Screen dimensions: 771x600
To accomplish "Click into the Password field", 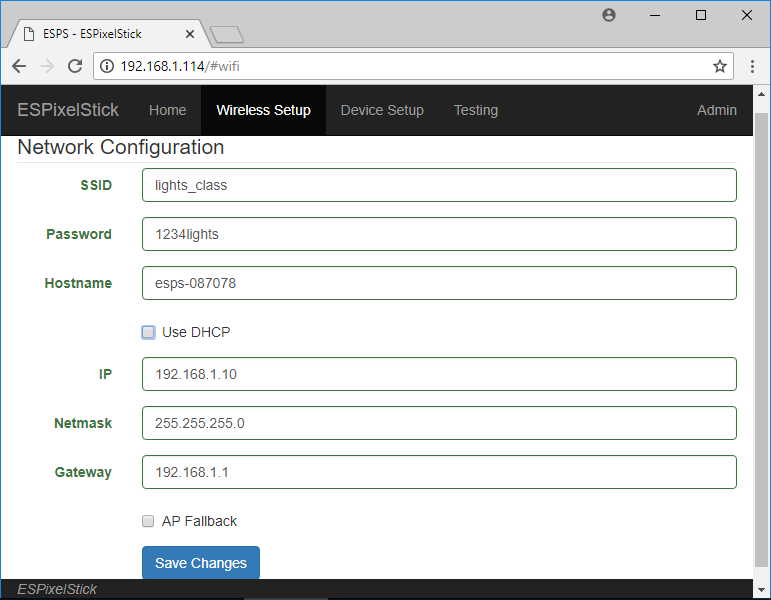I will pyautogui.click(x=439, y=234).
